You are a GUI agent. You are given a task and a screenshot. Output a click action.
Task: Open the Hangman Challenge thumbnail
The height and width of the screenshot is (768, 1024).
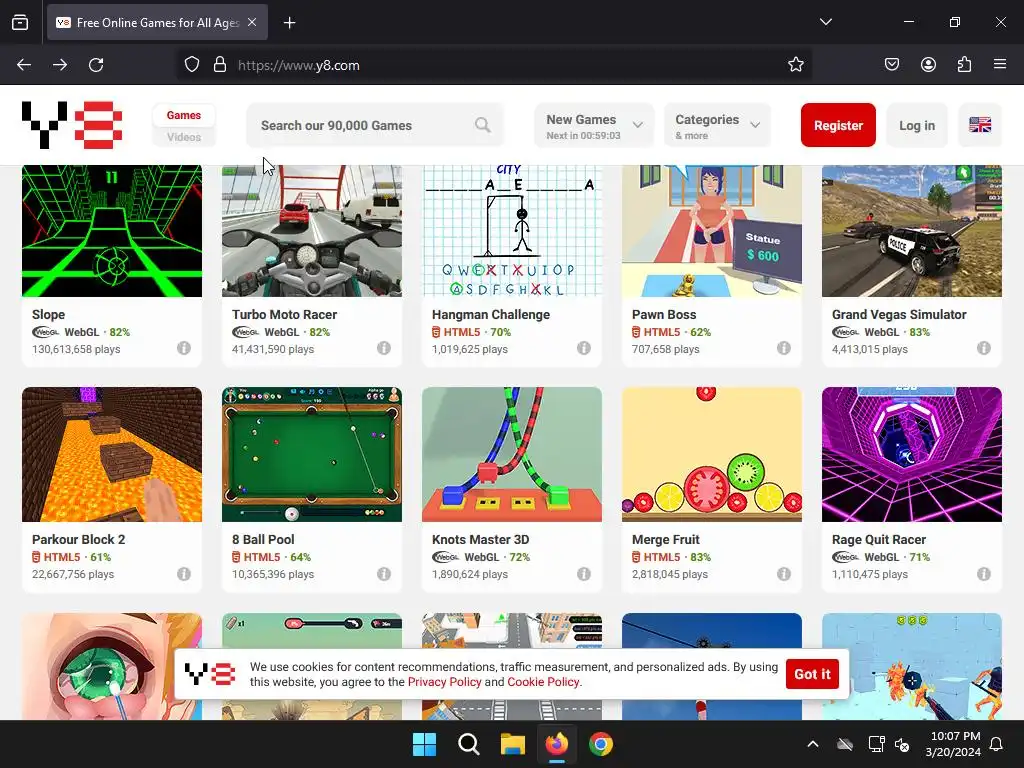[x=512, y=231]
